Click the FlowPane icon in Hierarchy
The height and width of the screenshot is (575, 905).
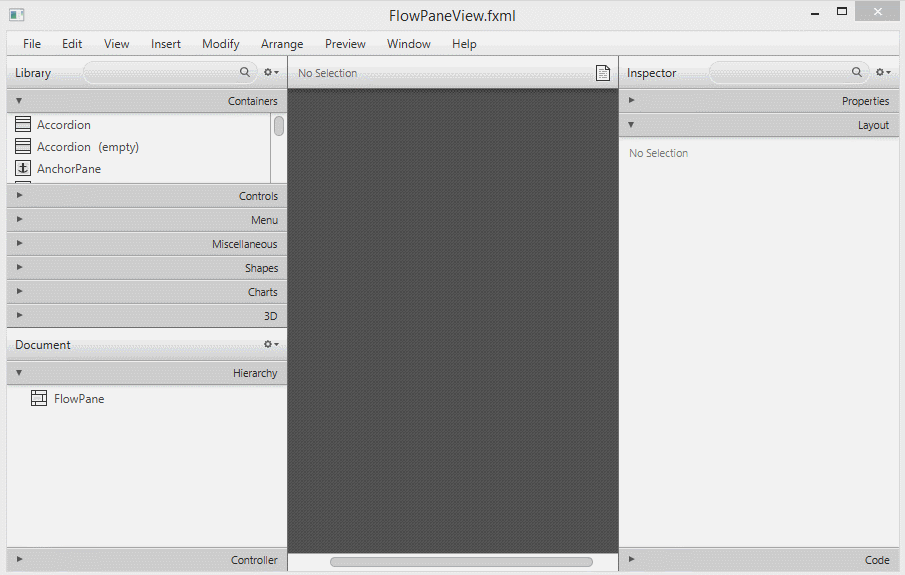(x=39, y=399)
